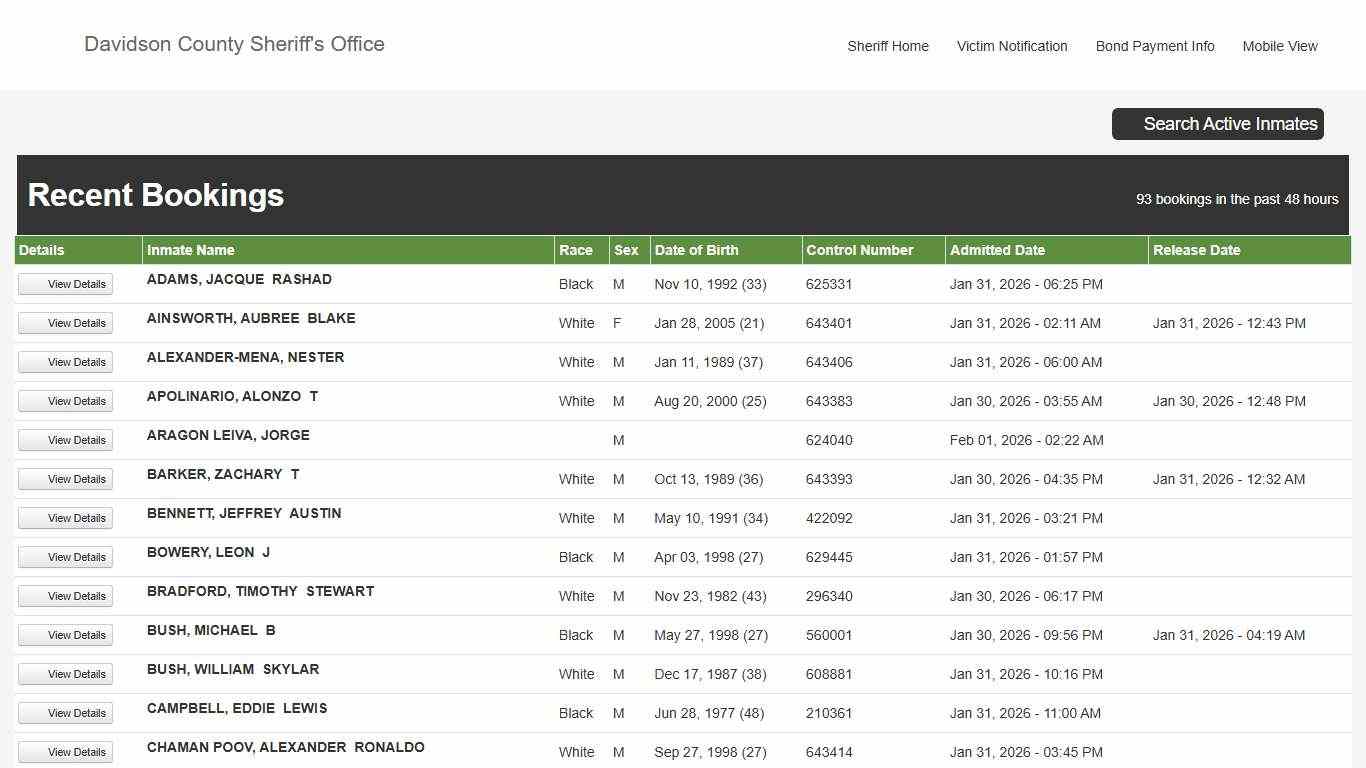Click the Davidson County Sheriff's Office title

coord(234,44)
